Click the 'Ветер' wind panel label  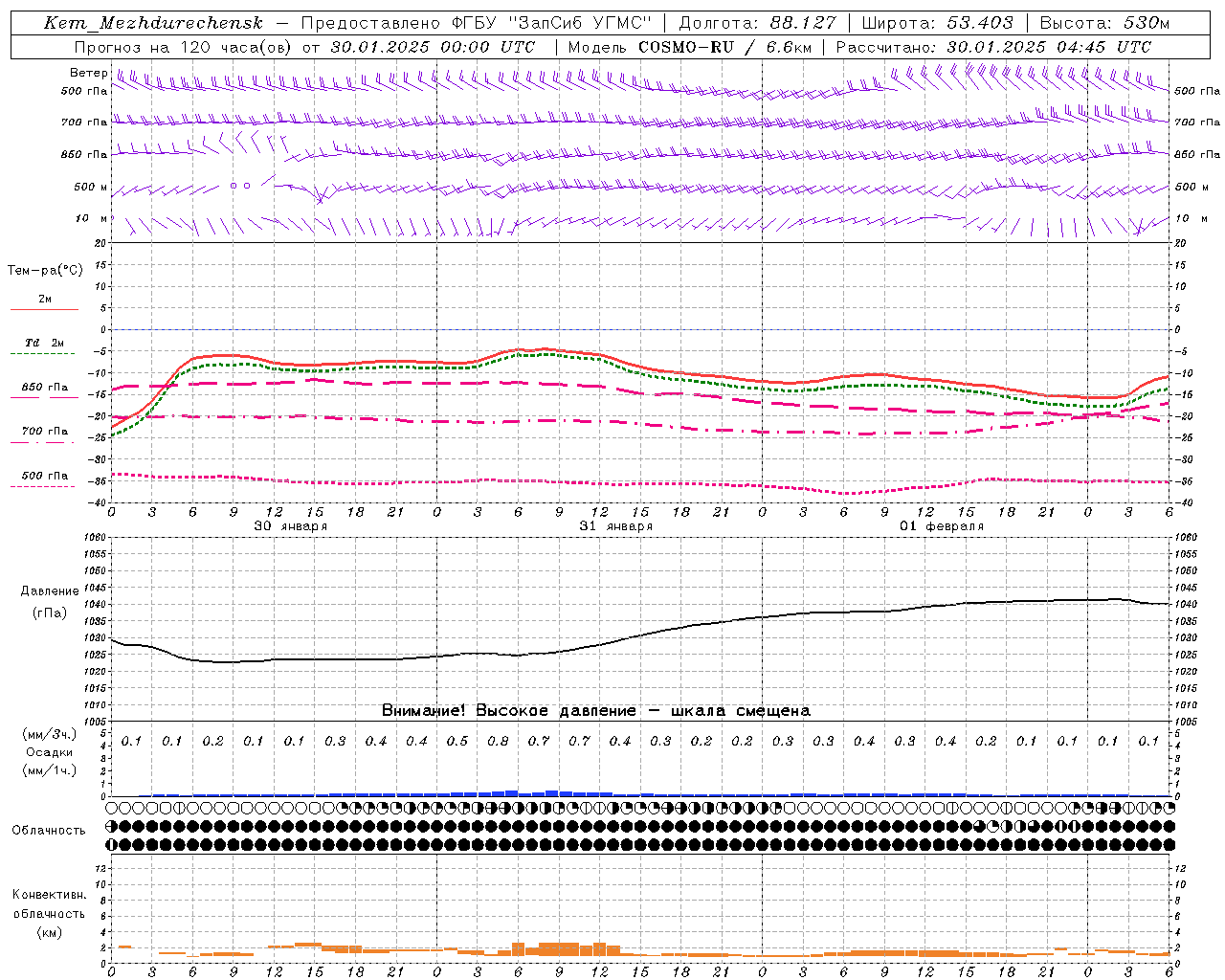coord(88,73)
